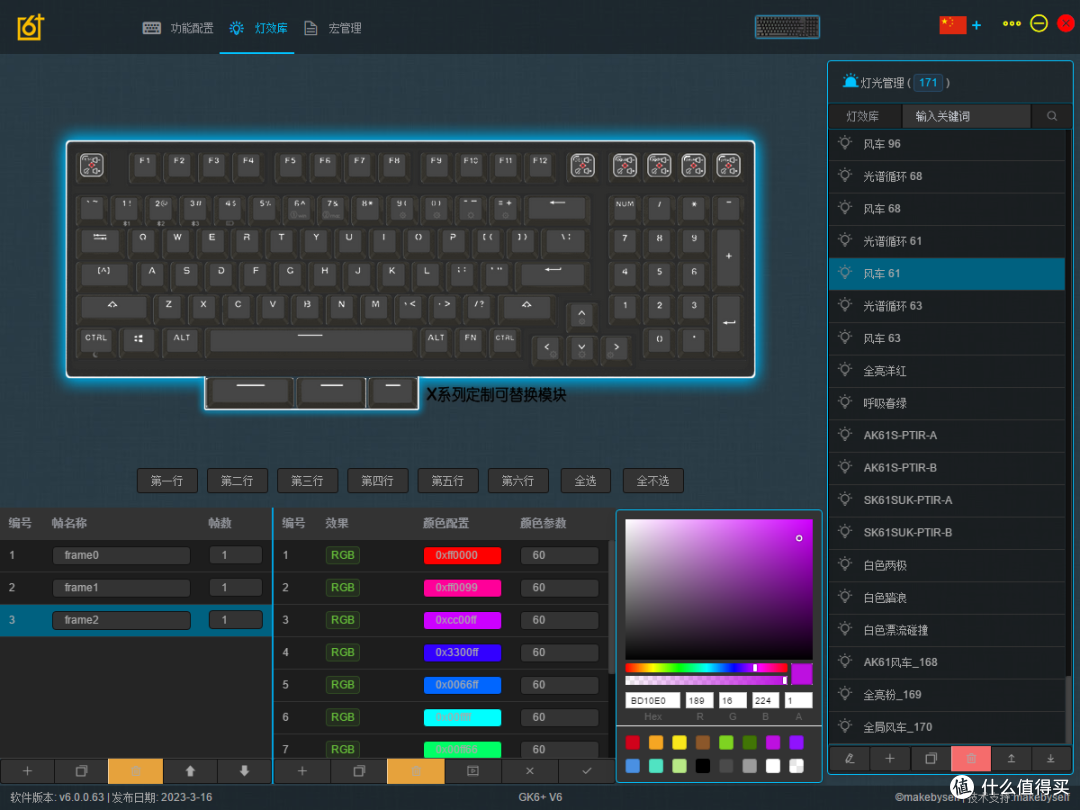1080x810 pixels.
Task: Select the keyboard device thumbnail in the top bar
Action: coord(787,27)
